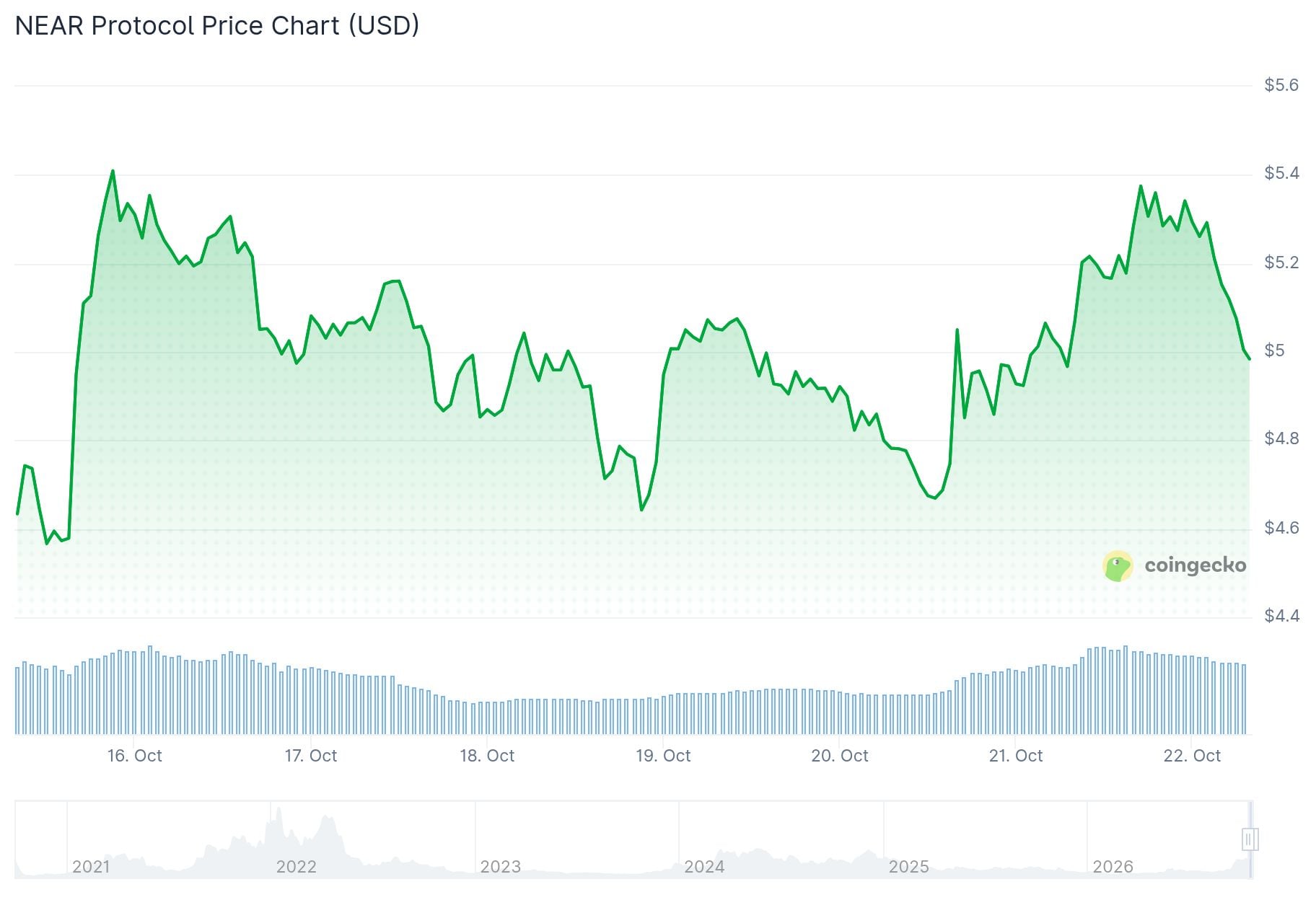This screenshot has width=1316, height=900.
Task: Click the $4.4 price axis label
Action: pyautogui.click(x=1281, y=616)
